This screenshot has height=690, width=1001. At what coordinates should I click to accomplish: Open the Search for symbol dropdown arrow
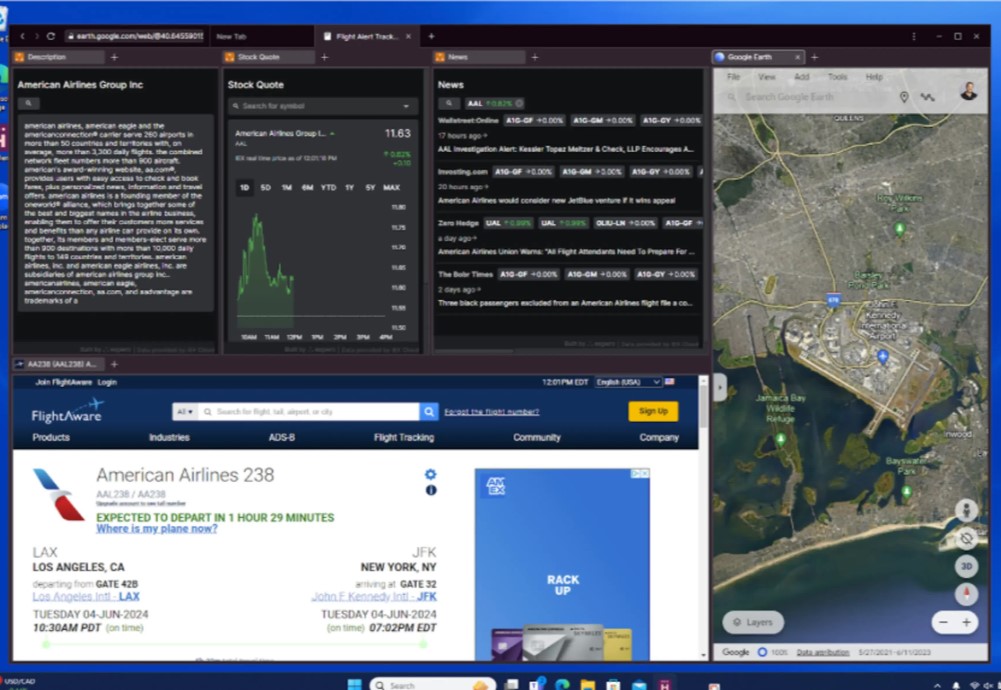click(x=406, y=106)
